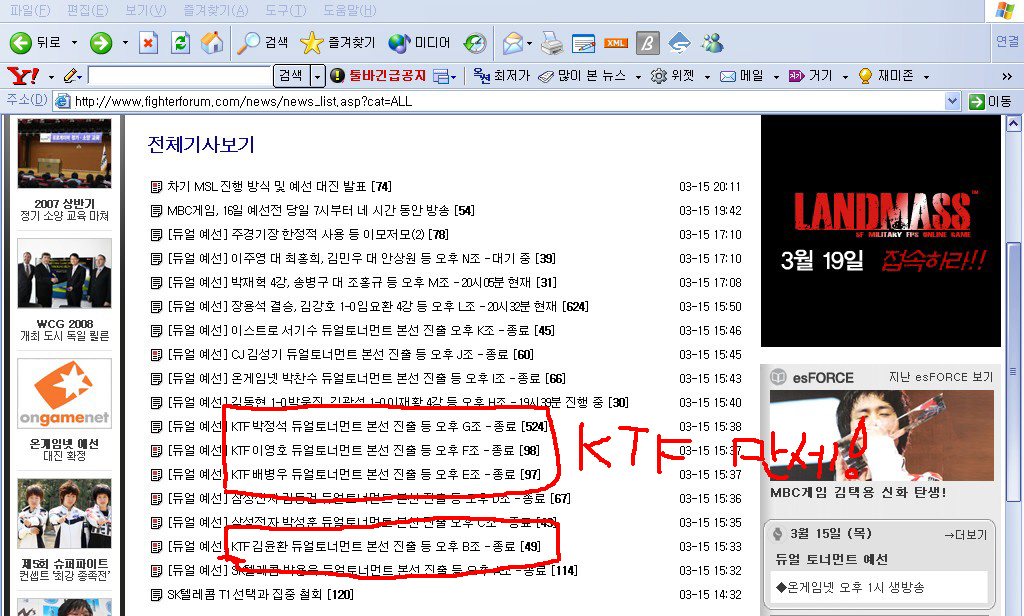Open the 미디어 media panel
1024x616 pixels.
(x=419, y=43)
